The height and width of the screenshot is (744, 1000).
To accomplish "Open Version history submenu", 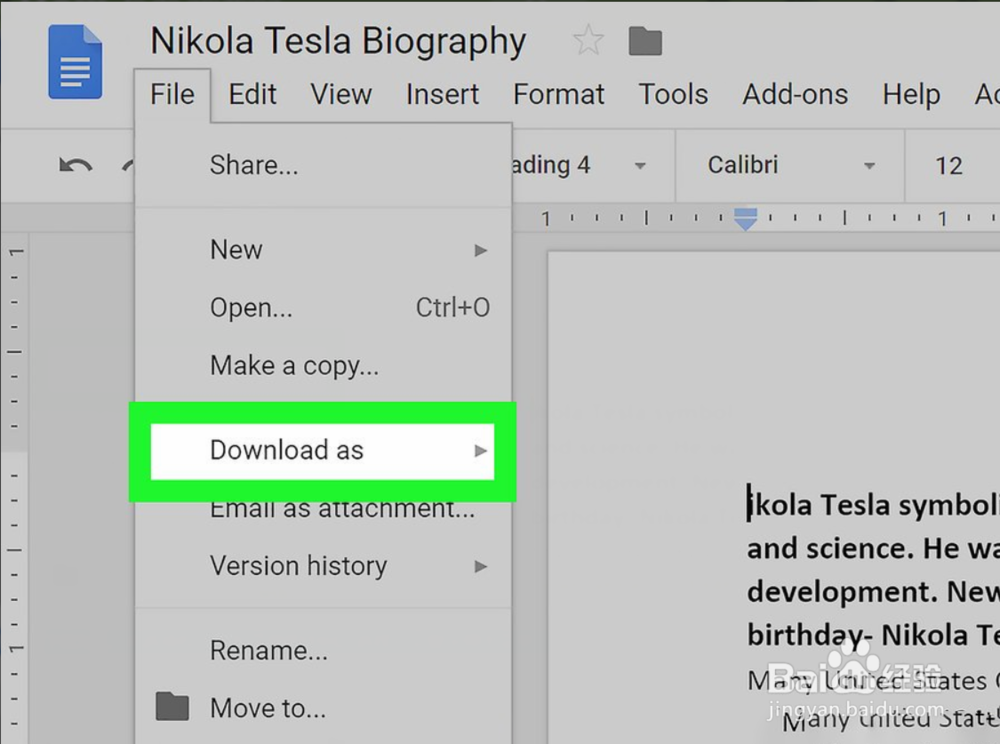I will tap(323, 566).
